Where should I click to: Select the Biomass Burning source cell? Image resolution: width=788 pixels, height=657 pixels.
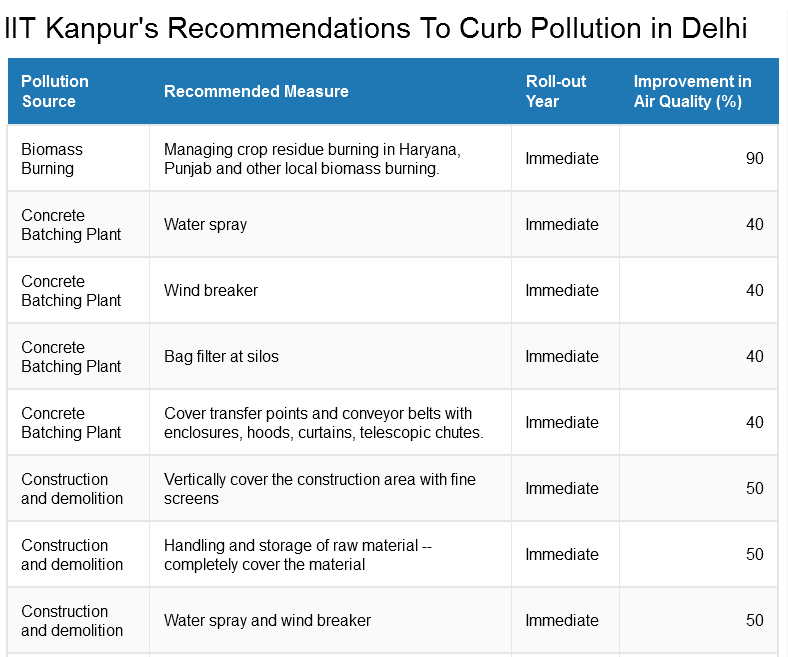(x=79, y=158)
